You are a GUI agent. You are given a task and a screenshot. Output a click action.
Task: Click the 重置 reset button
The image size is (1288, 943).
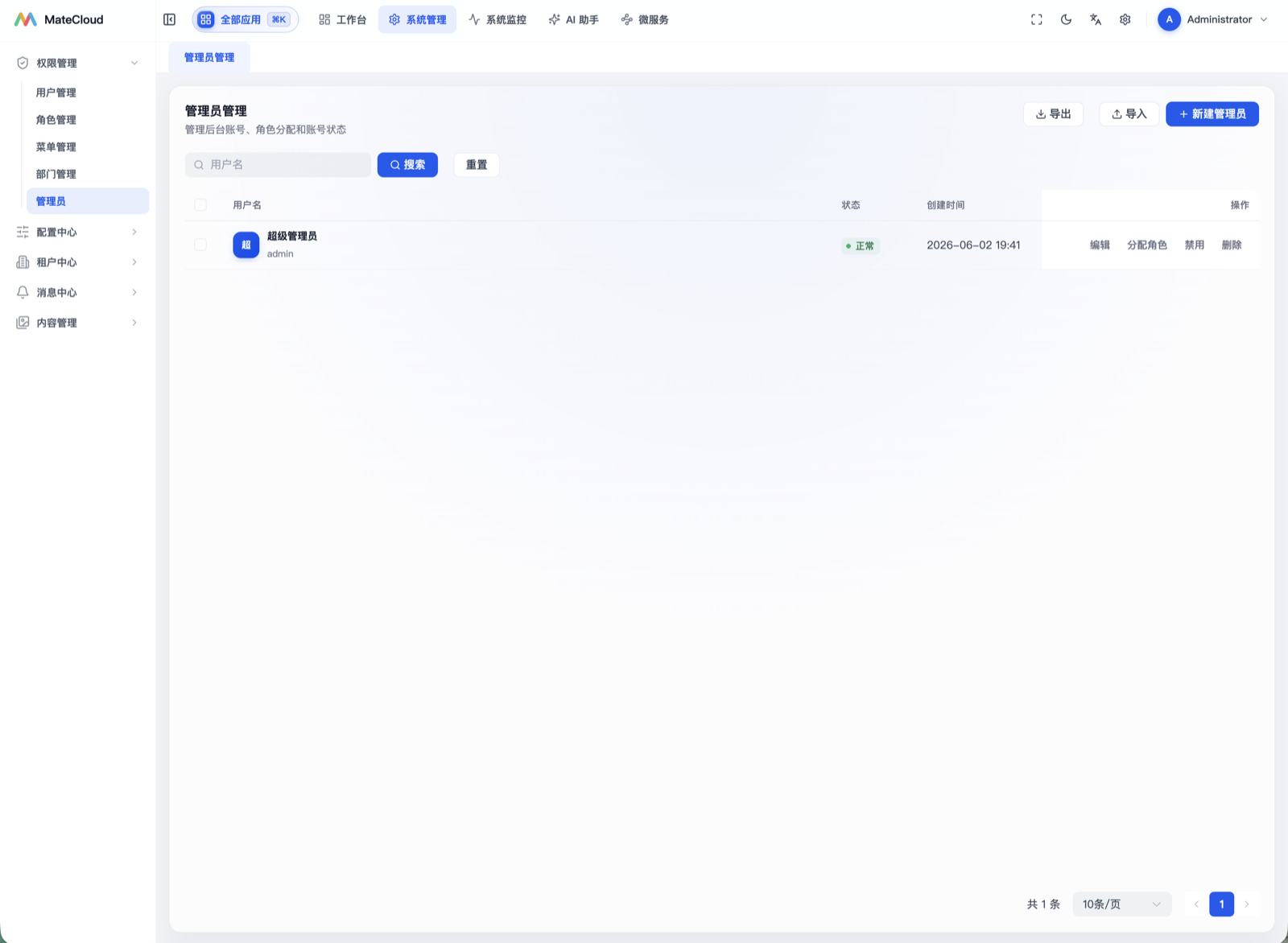477,165
